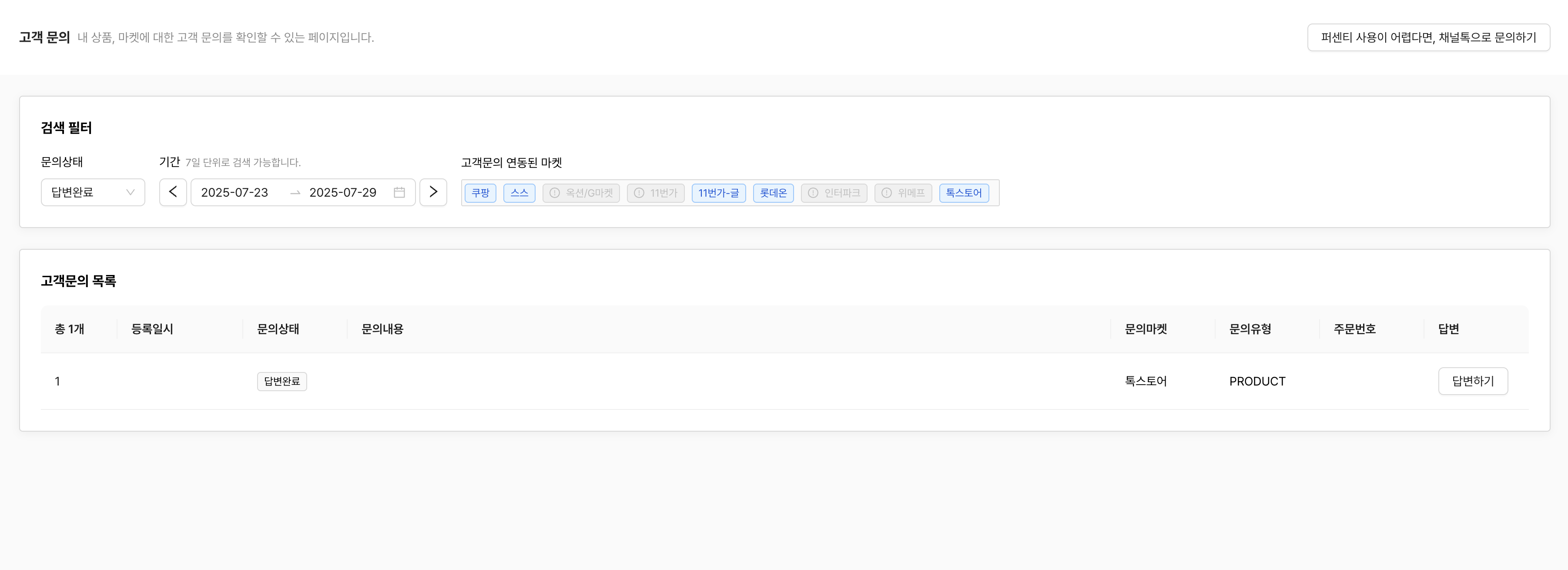
Task: Click the end date 2025-07-29 field
Action: point(343,192)
